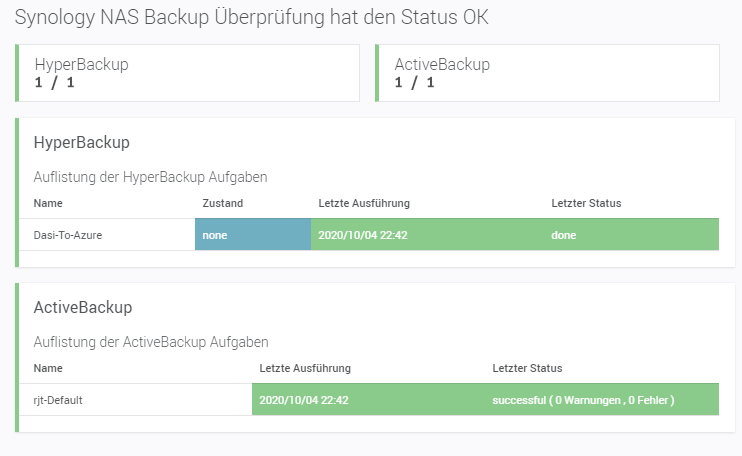
Task: Click the ActiveBackup section heading
Action: tap(83, 307)
